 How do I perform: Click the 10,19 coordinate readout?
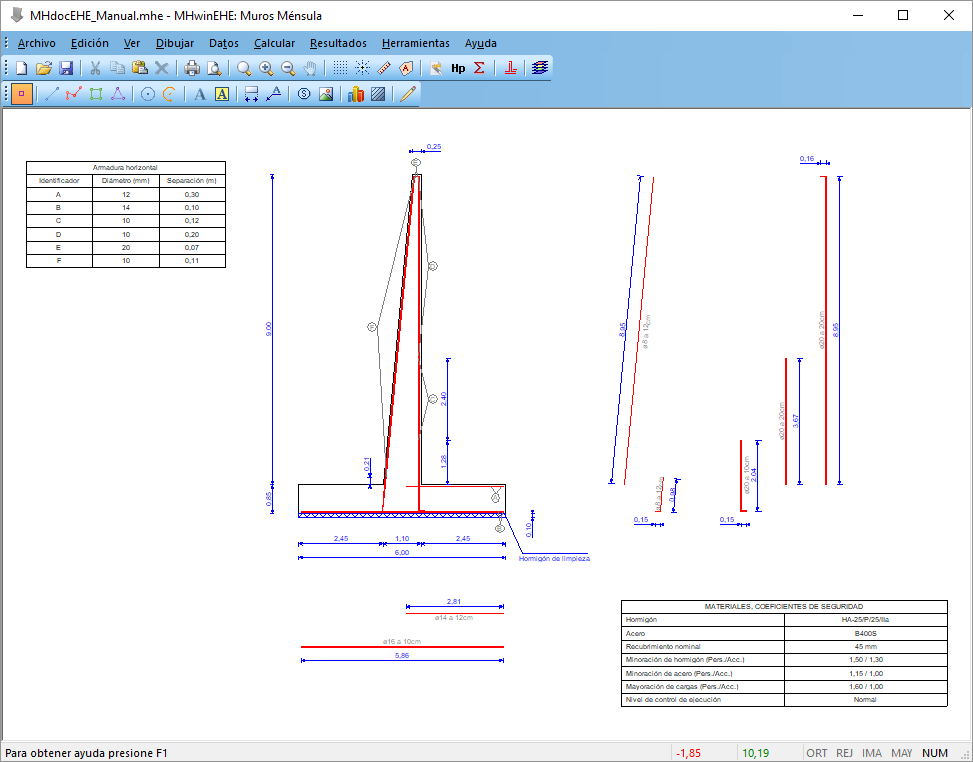(755, 753)
